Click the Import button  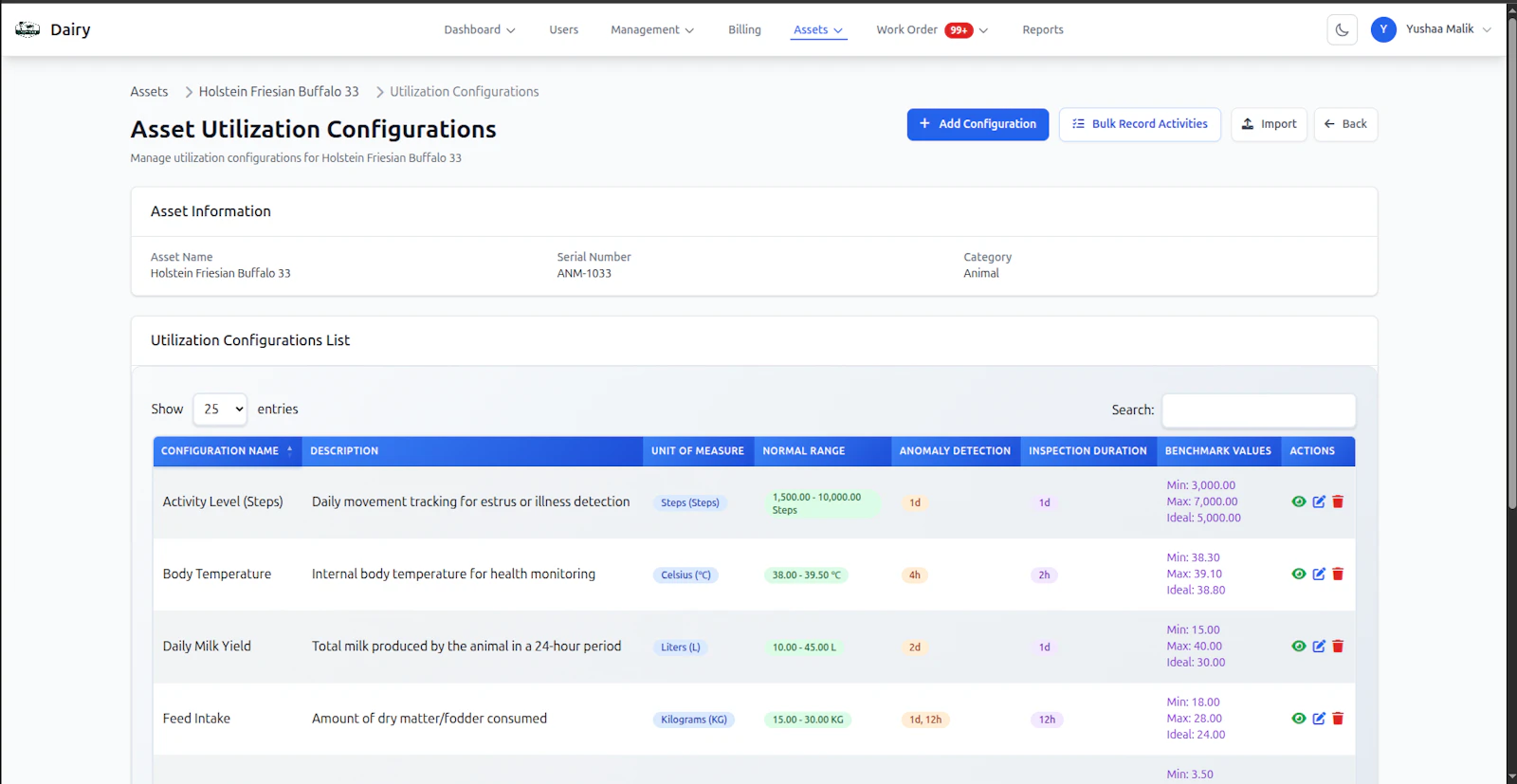point(1269,124)
